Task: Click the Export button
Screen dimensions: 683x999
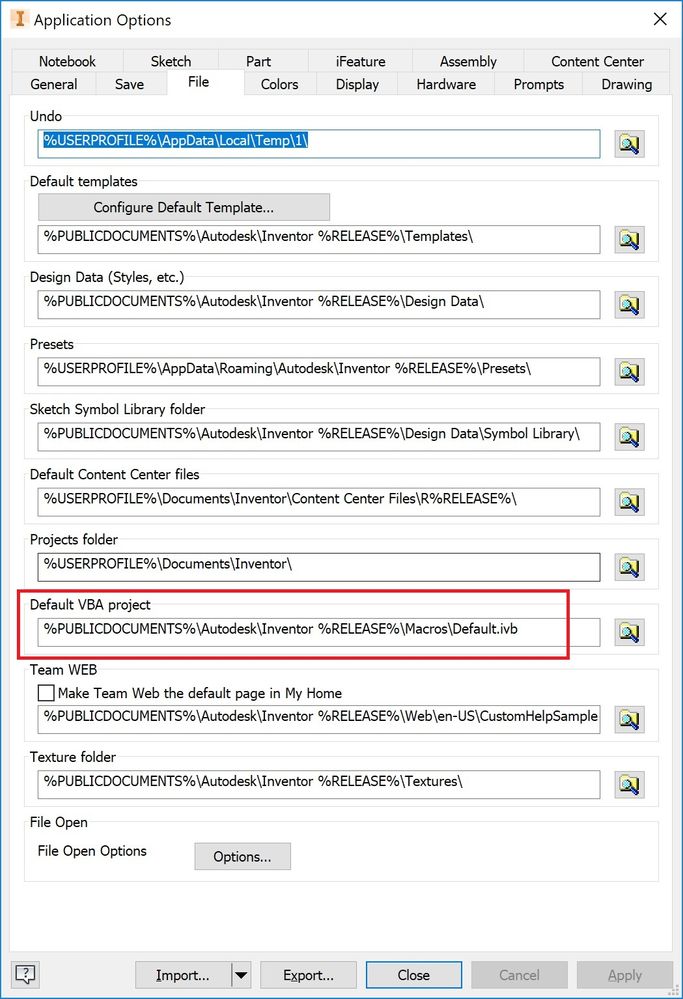Action: (308, 975)
